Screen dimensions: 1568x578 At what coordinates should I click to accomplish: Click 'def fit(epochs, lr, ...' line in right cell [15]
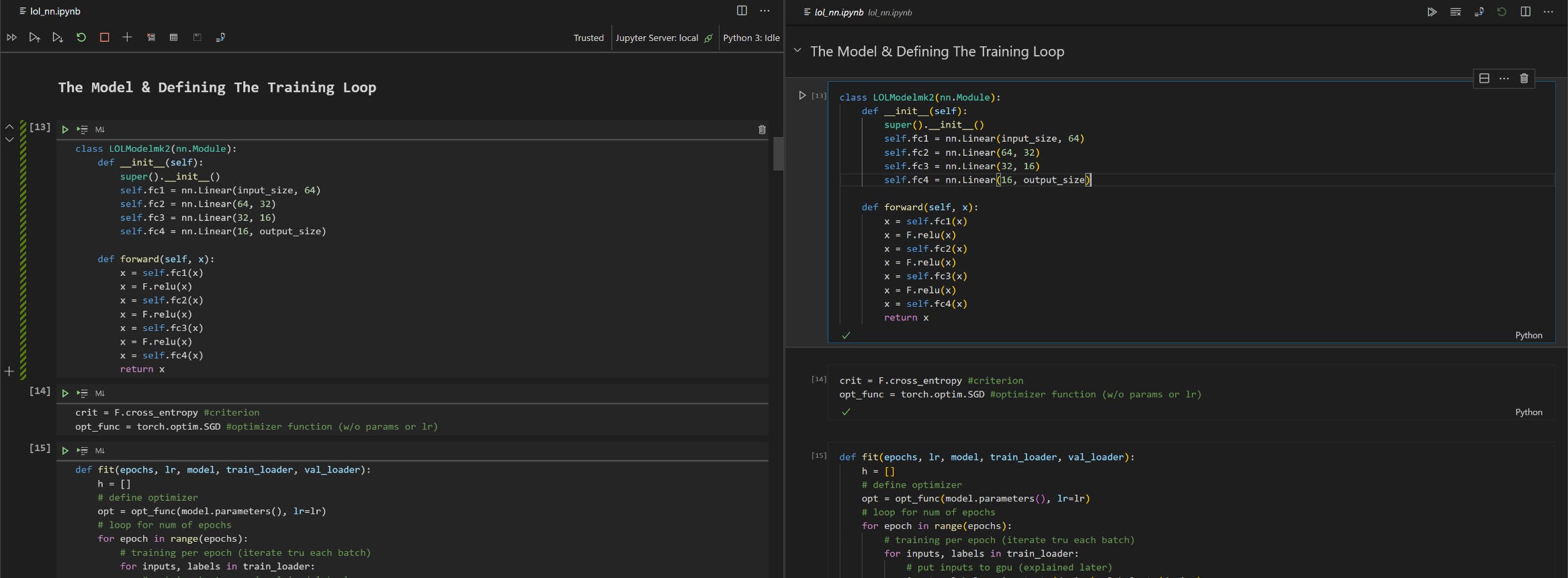point(987,457)
